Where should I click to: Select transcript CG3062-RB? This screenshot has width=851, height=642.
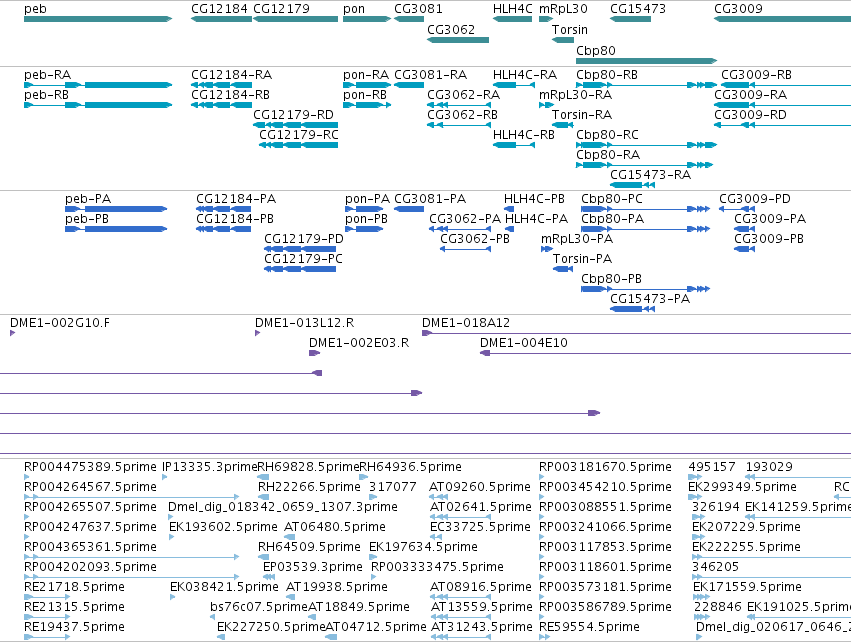(462, 115)
